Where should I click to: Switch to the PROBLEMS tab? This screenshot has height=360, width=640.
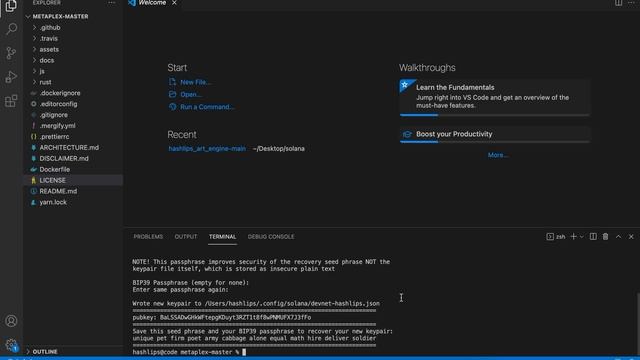coord(148,237)
